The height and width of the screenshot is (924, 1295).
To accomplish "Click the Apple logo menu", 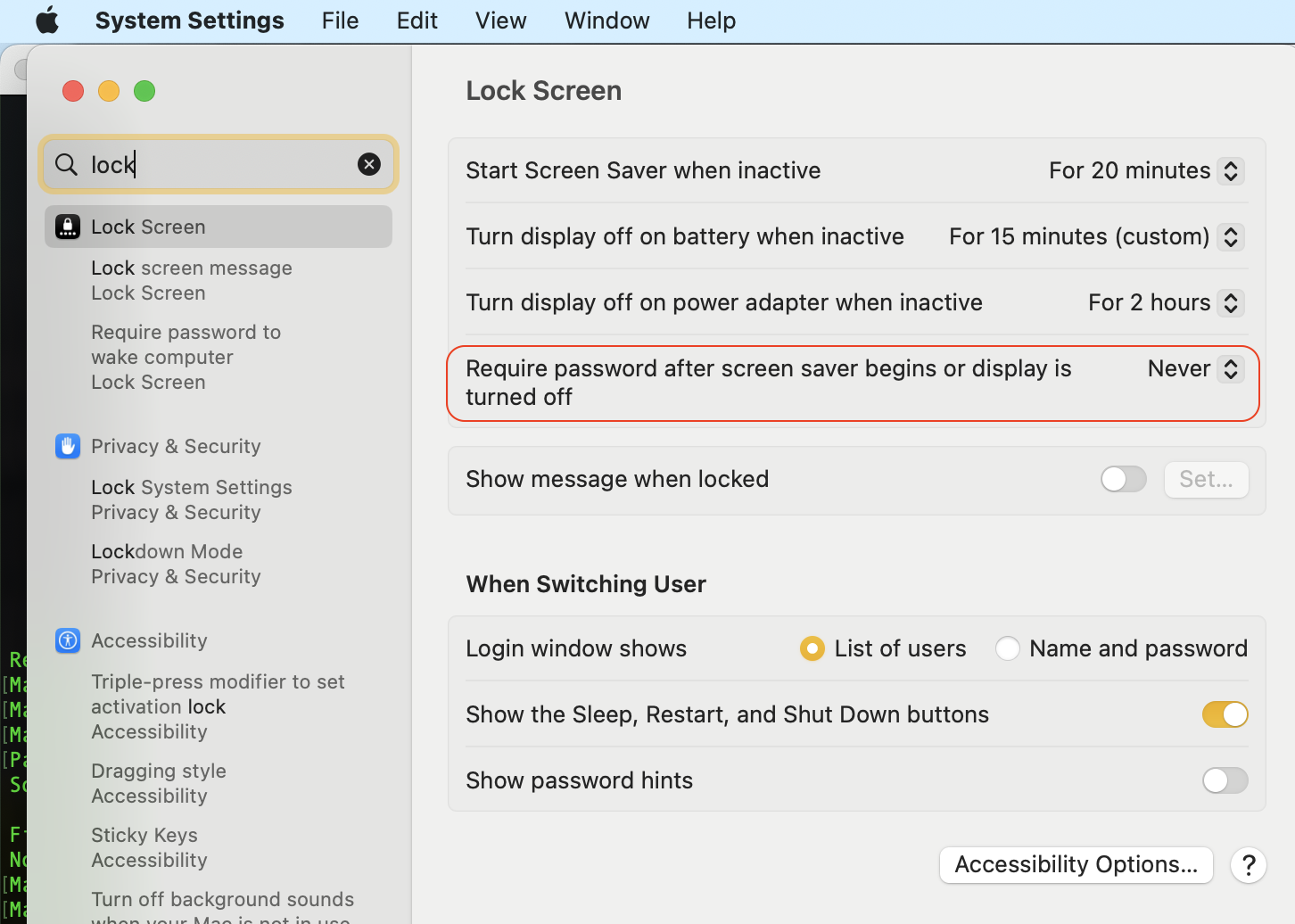I will (47, 21).
